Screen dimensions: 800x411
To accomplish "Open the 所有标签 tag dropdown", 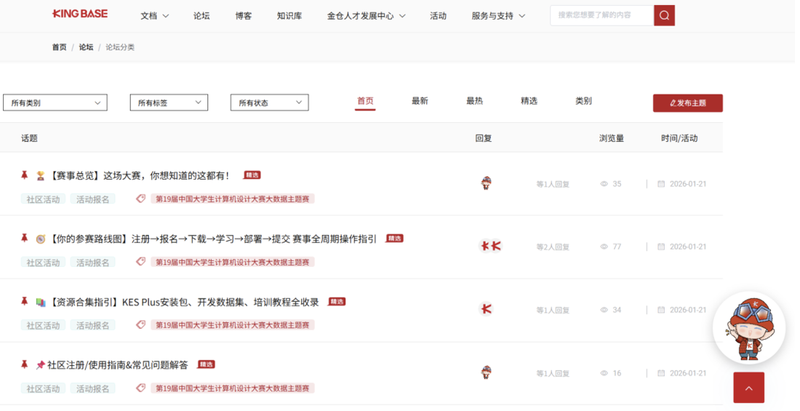I will 168,102.
